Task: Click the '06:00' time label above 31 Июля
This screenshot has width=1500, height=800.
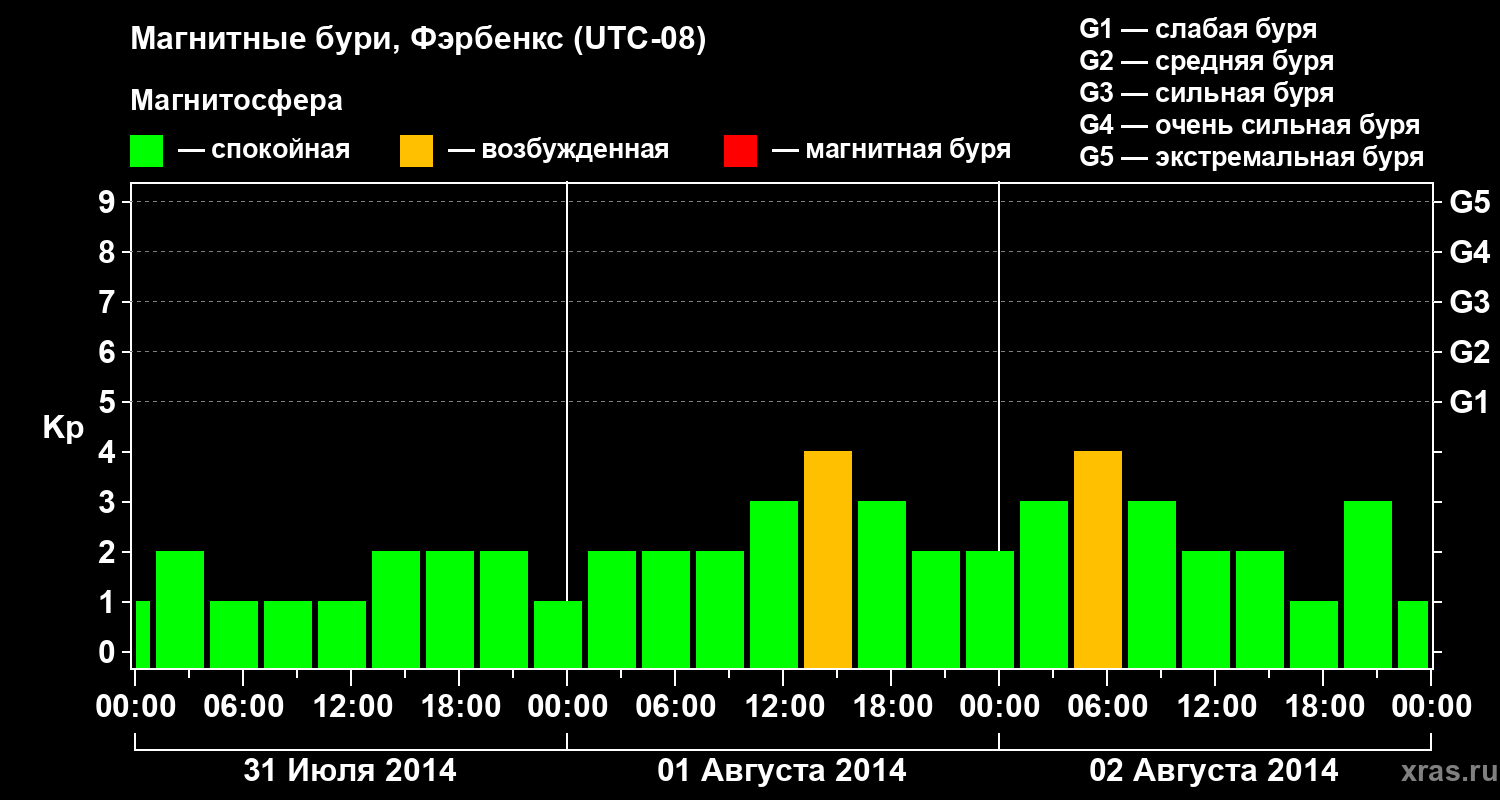Action: (x=243, y=707)
